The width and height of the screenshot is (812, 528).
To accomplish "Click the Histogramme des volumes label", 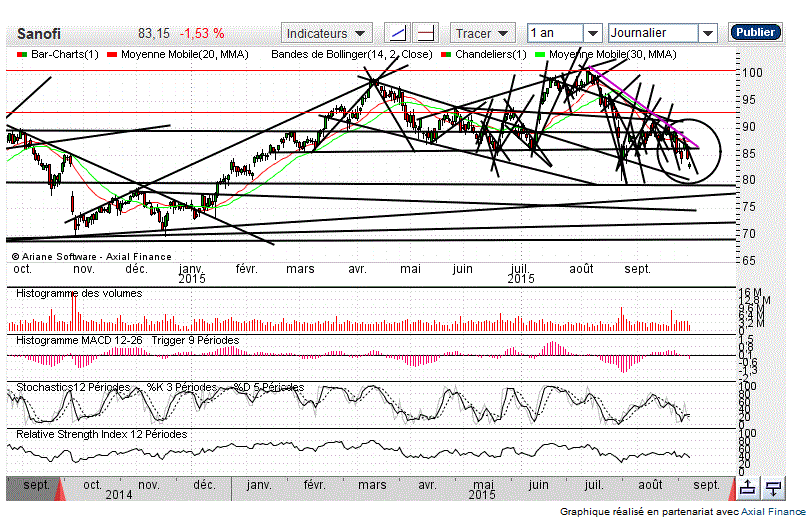I will 79,294.
